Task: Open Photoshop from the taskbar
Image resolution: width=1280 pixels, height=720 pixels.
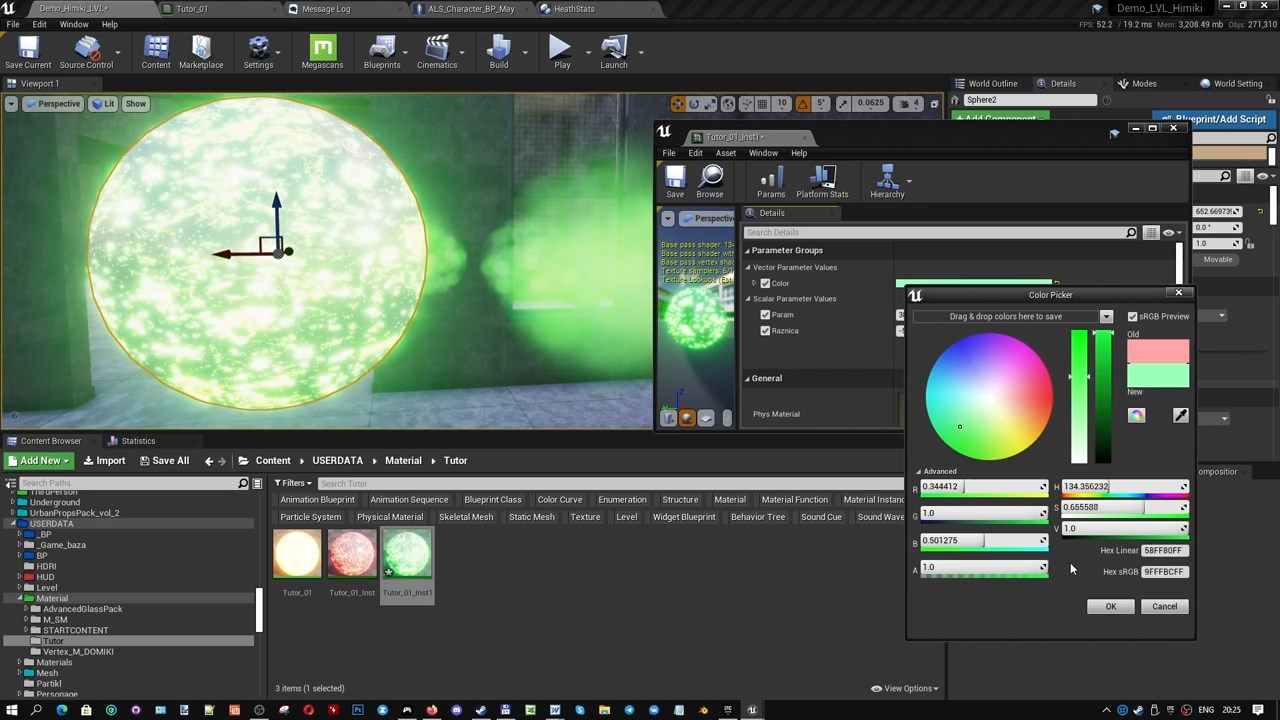Action: 357,710
